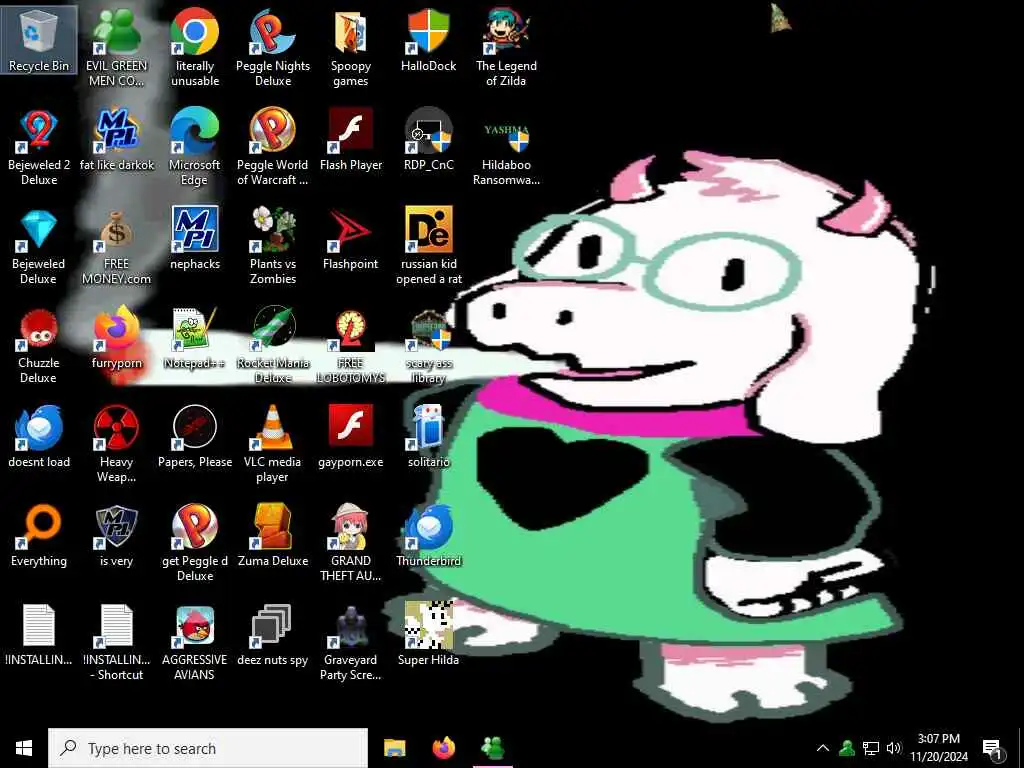This screenshot has height=768, width=1024.
Task: Open network status tray icon
Action: tap(871, 748)
